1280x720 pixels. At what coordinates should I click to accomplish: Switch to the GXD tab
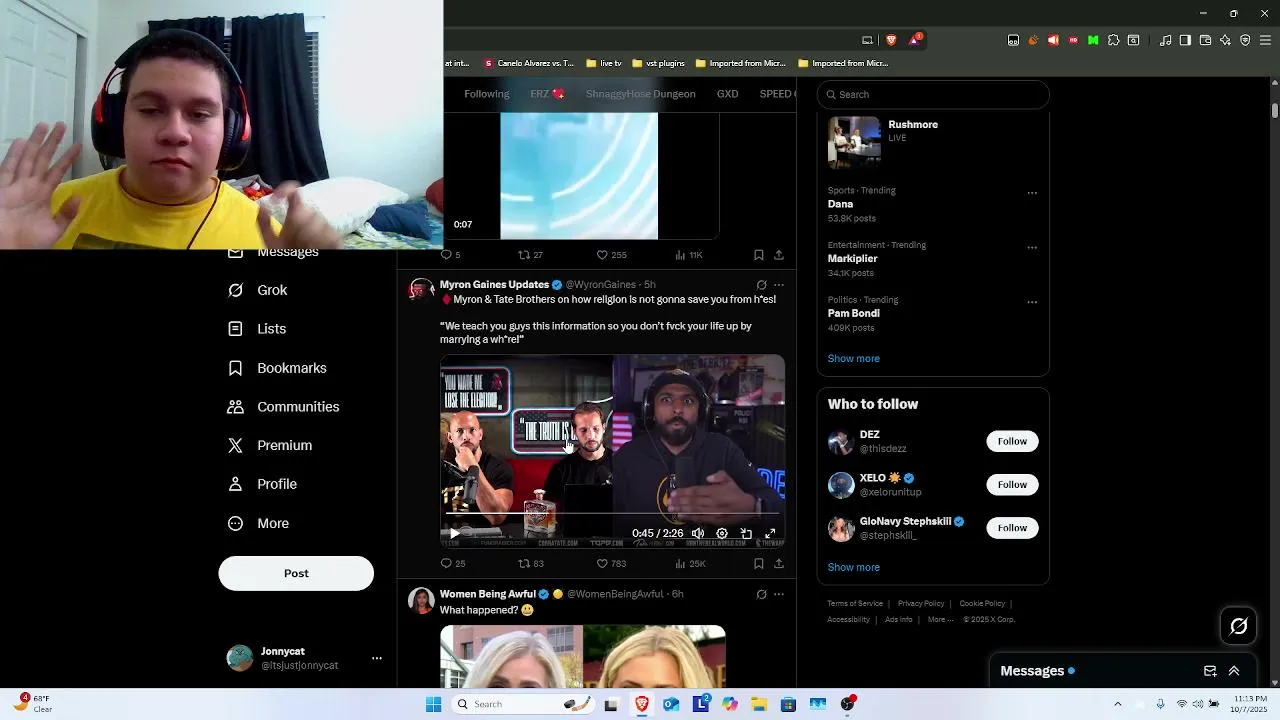pos(727,94)
